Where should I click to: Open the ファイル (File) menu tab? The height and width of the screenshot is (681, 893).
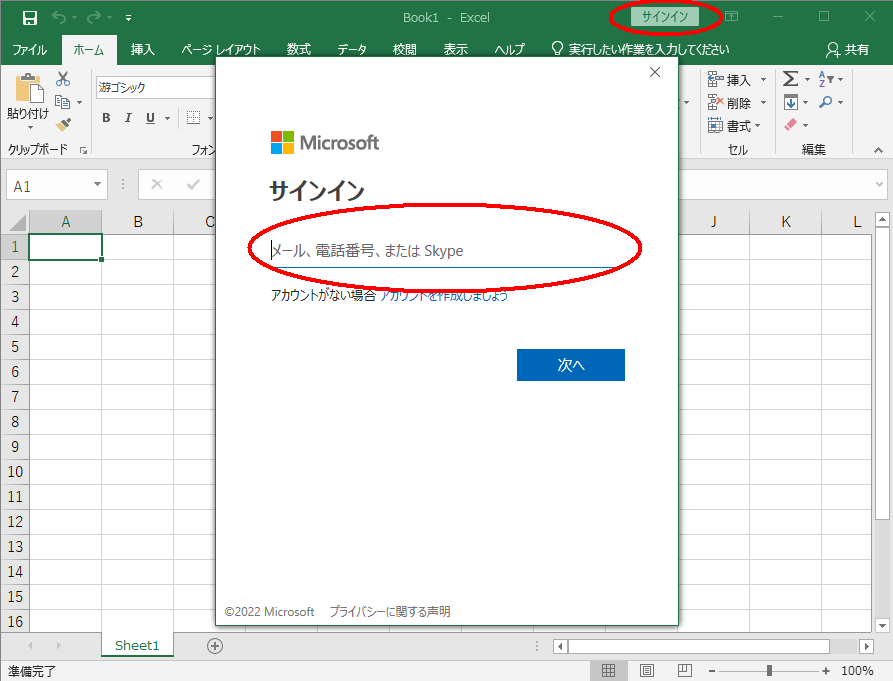(x=30, y=49)
